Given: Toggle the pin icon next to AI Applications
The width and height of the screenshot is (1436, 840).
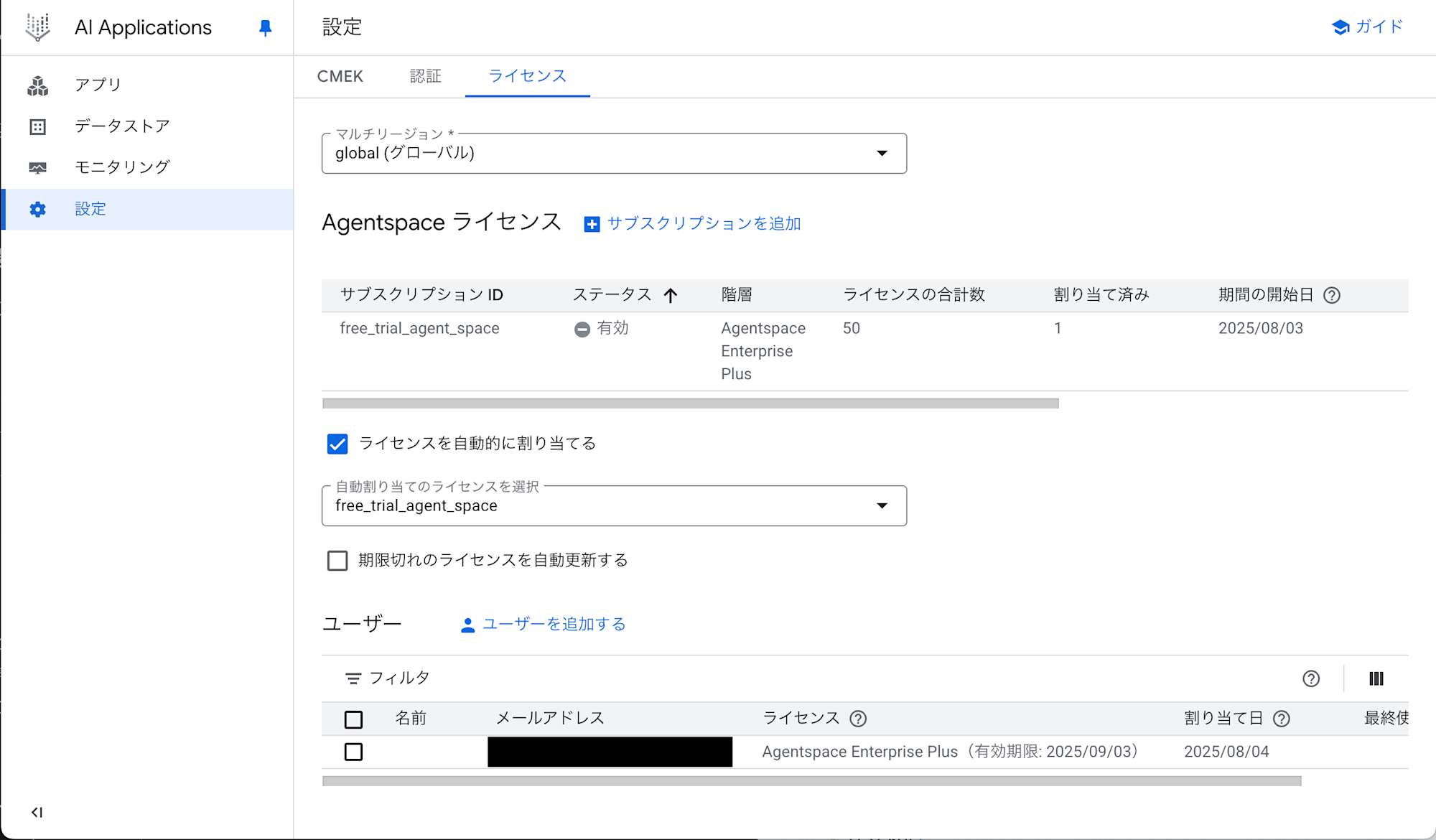Looking at the screenshot, I should [265, 28].
